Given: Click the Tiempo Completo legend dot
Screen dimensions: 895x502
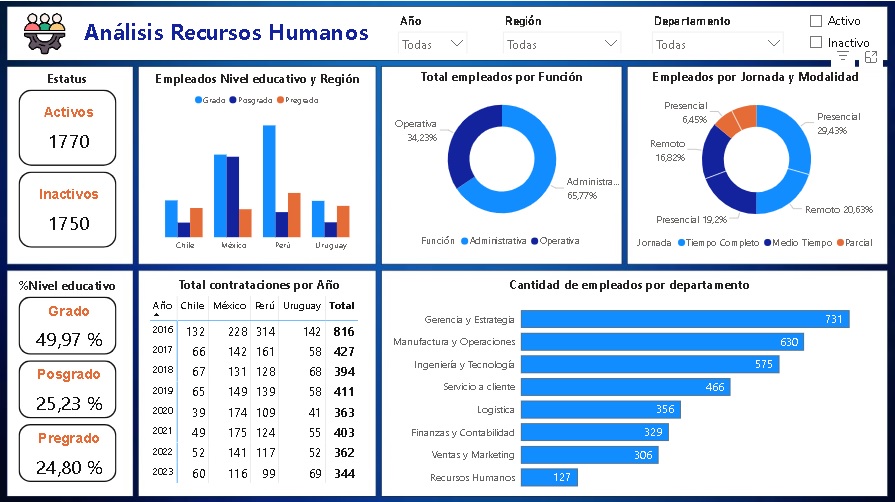Looking at the screenshot, I should [681, 242].
